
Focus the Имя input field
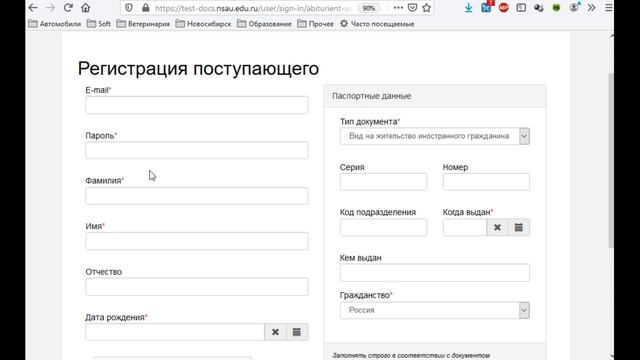(197, 241)
